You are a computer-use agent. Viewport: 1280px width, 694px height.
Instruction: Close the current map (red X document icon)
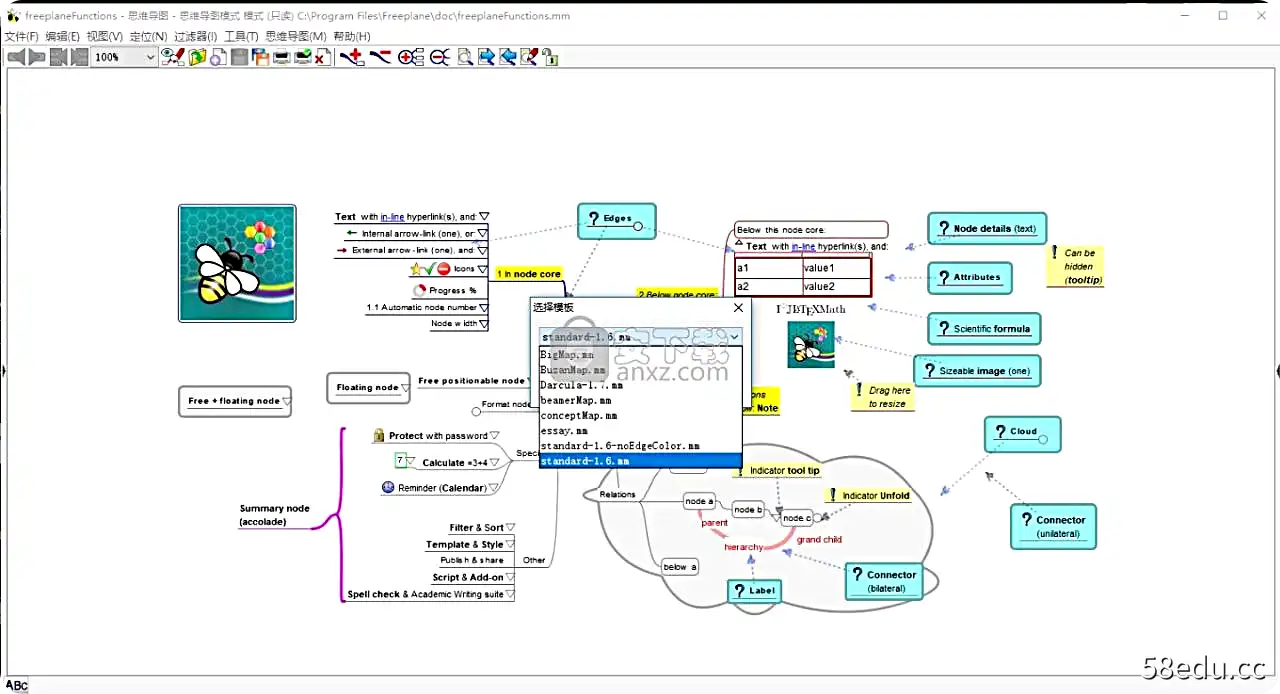(x=322, y=57)
